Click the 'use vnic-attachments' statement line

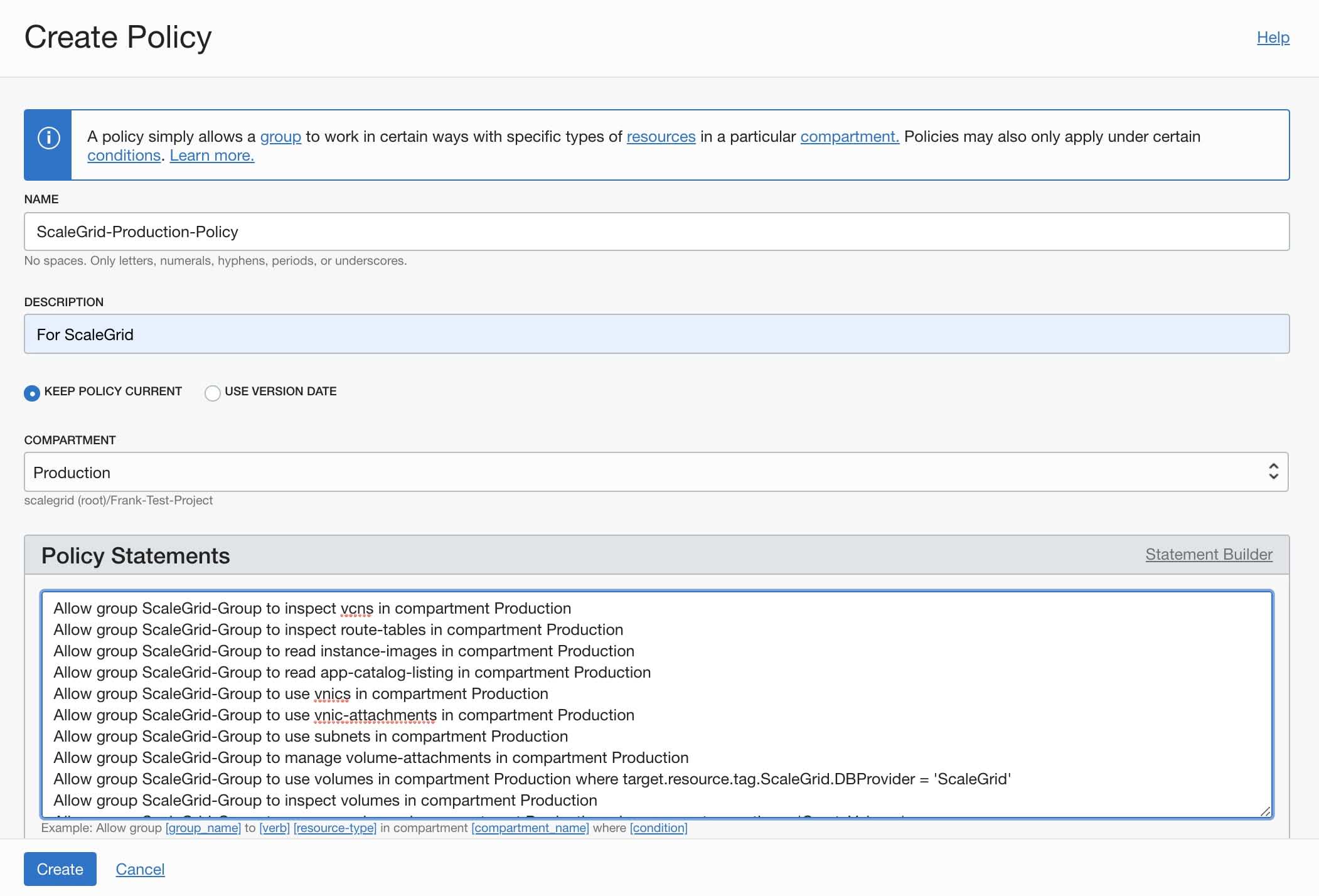click(x=344, y=715)
